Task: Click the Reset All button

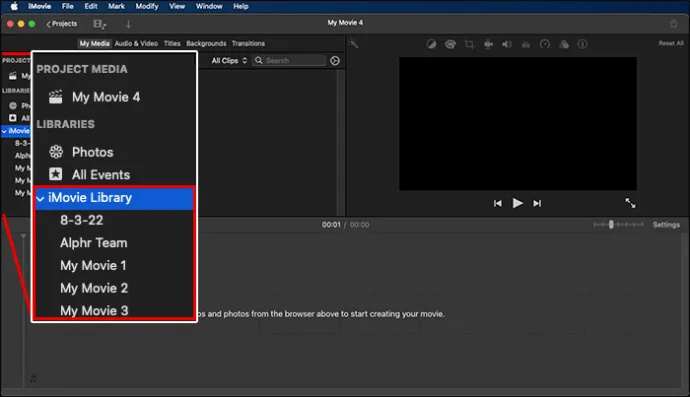Action: click(x=671, y=43)
